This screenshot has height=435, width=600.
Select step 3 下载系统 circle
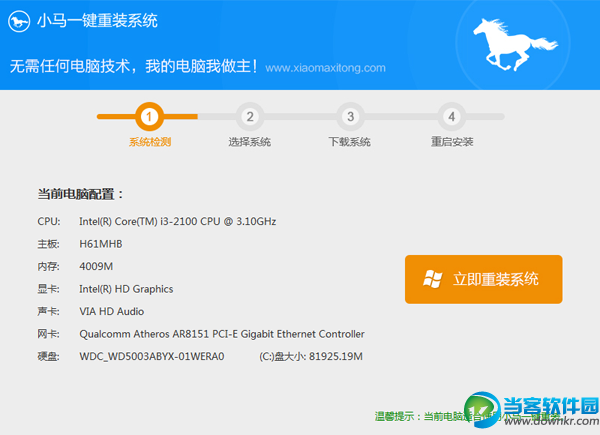point(350,116)
